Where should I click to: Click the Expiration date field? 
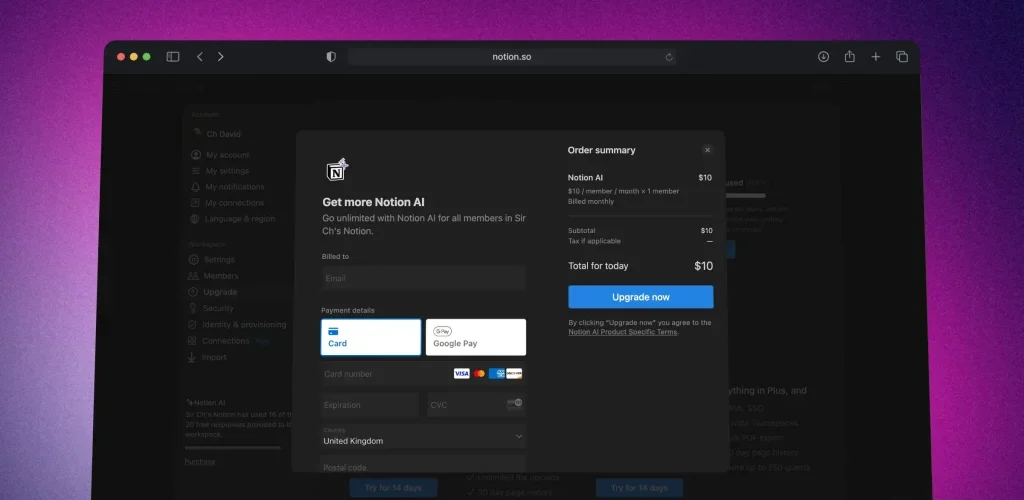(x=369, y=405)
